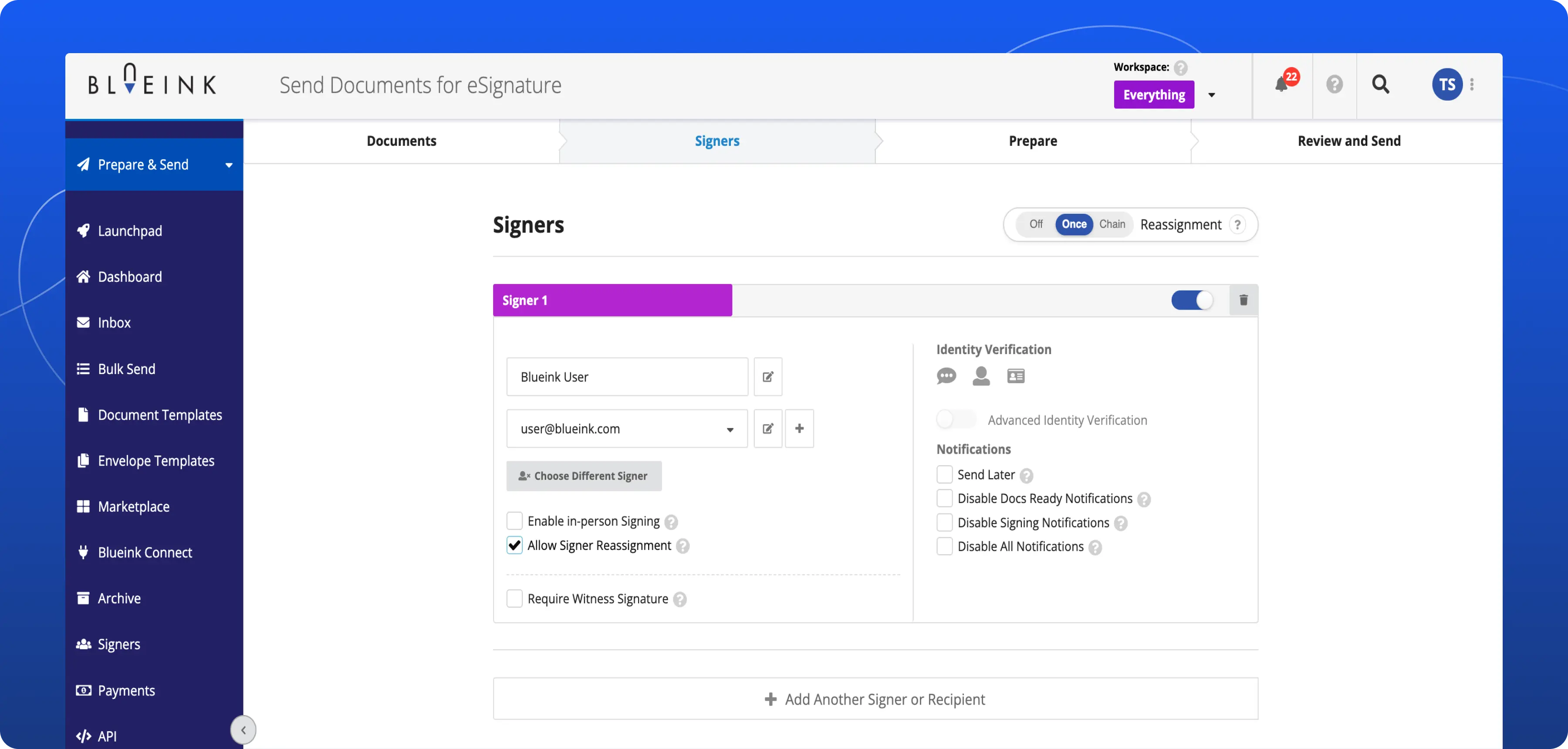Image resolution: width=1568 pixels, height=749 pixels.
Task: Show help for Disable Docs Ready Notifications
Action: click(1144, 499)
